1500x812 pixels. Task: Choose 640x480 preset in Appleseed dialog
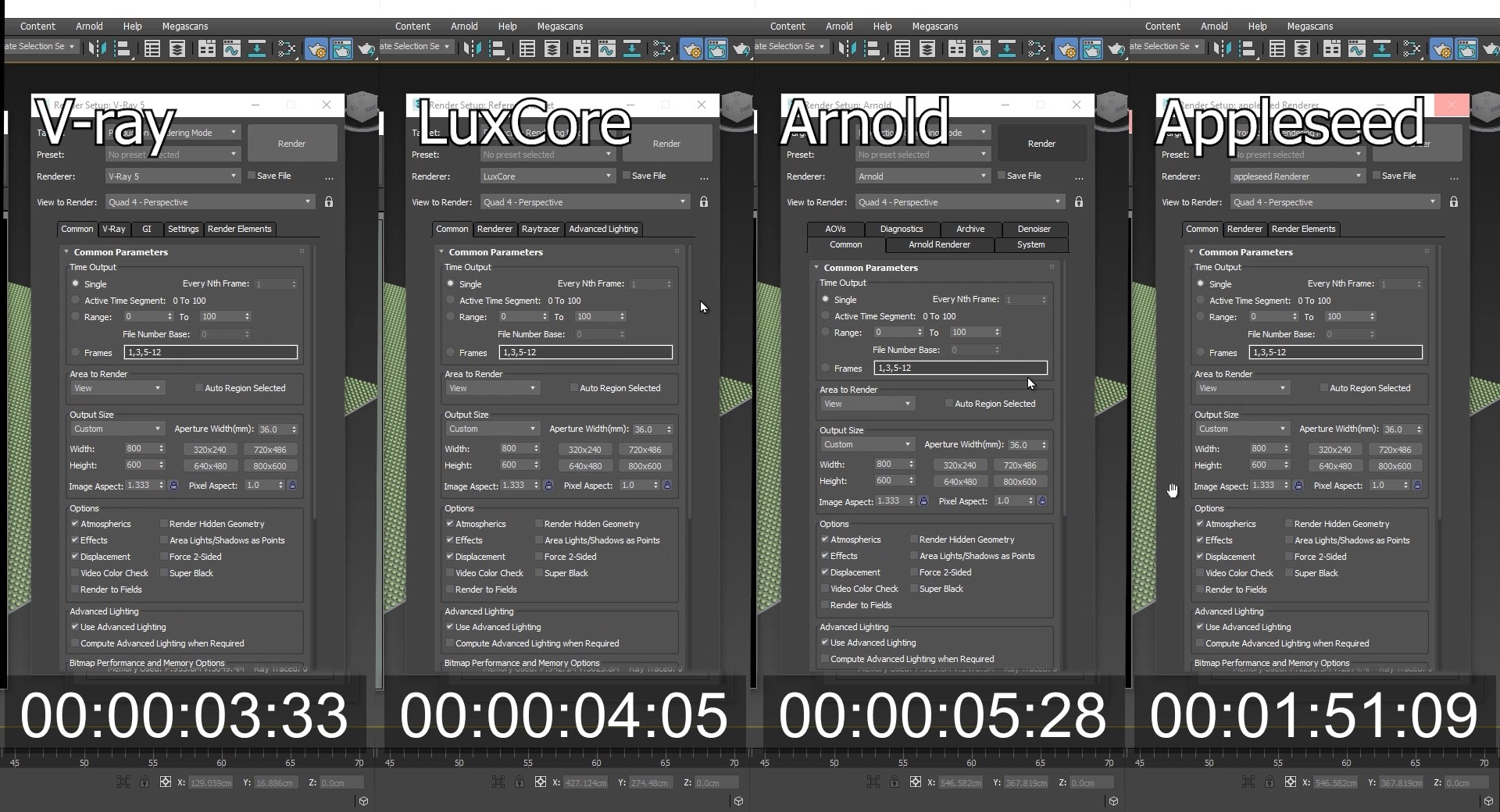point(1335,466)
